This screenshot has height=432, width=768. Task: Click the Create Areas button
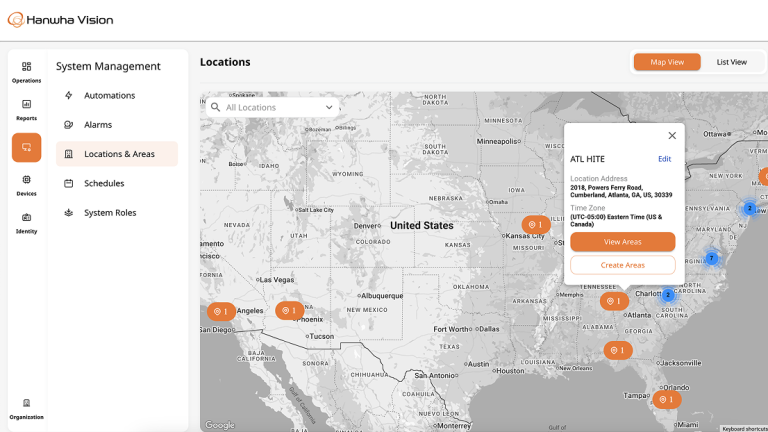(x=623, y=265)
